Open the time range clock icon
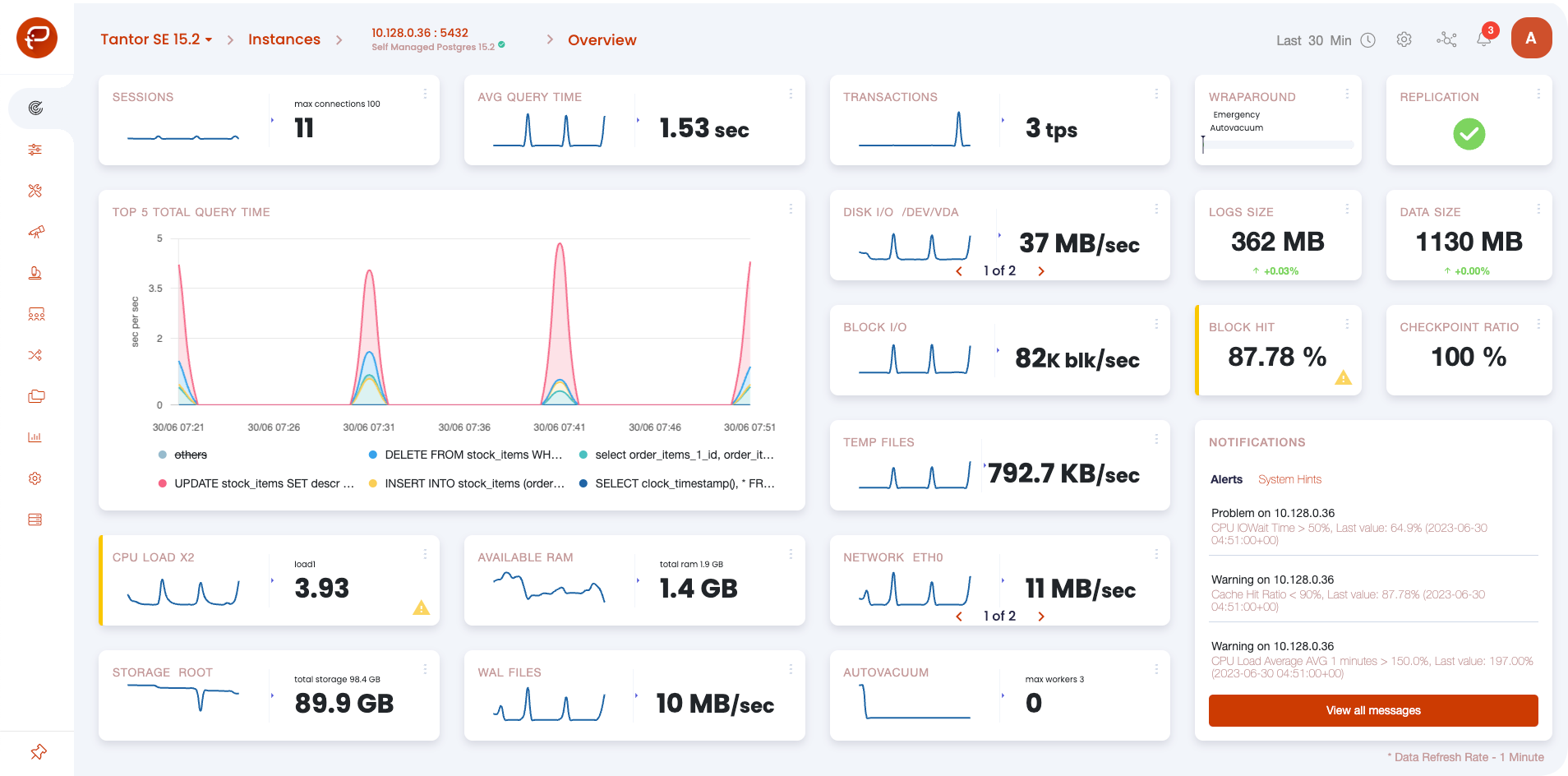 pos(1368,40)
